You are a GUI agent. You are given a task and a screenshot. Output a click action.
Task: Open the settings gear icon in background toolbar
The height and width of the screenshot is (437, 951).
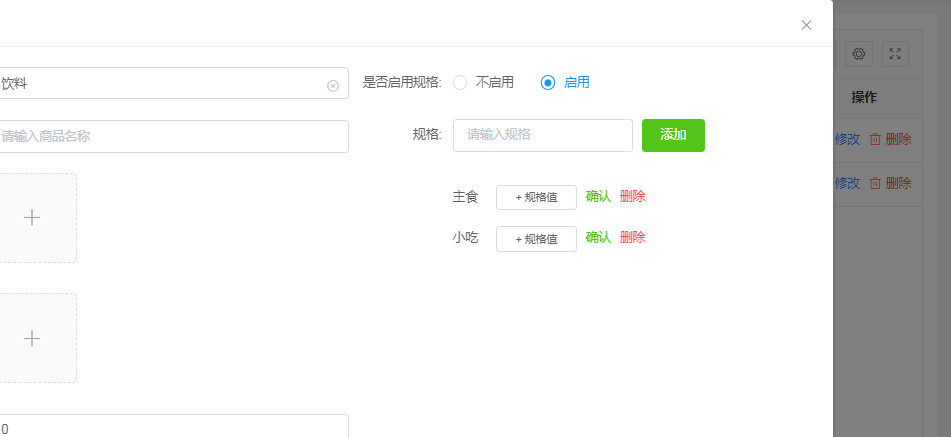coord(858,54)
